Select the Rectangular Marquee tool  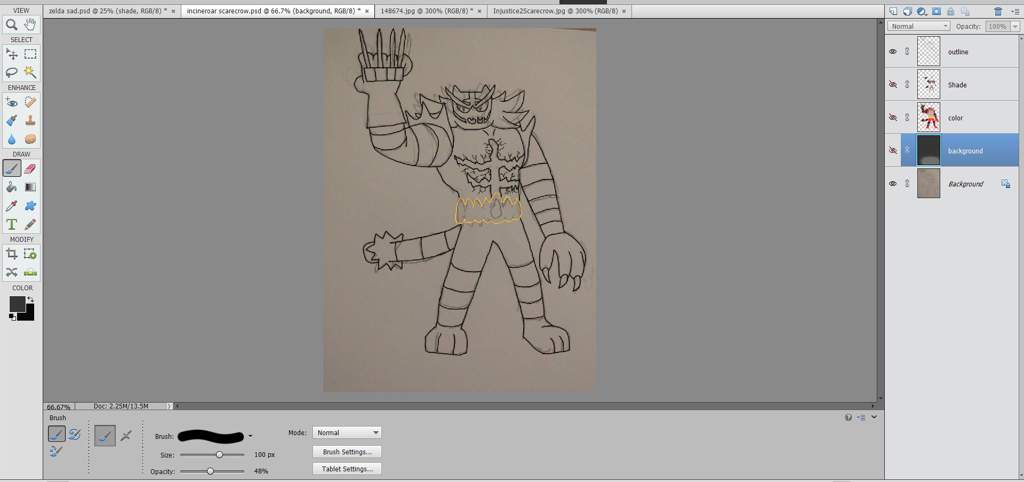tap(30, 54)
